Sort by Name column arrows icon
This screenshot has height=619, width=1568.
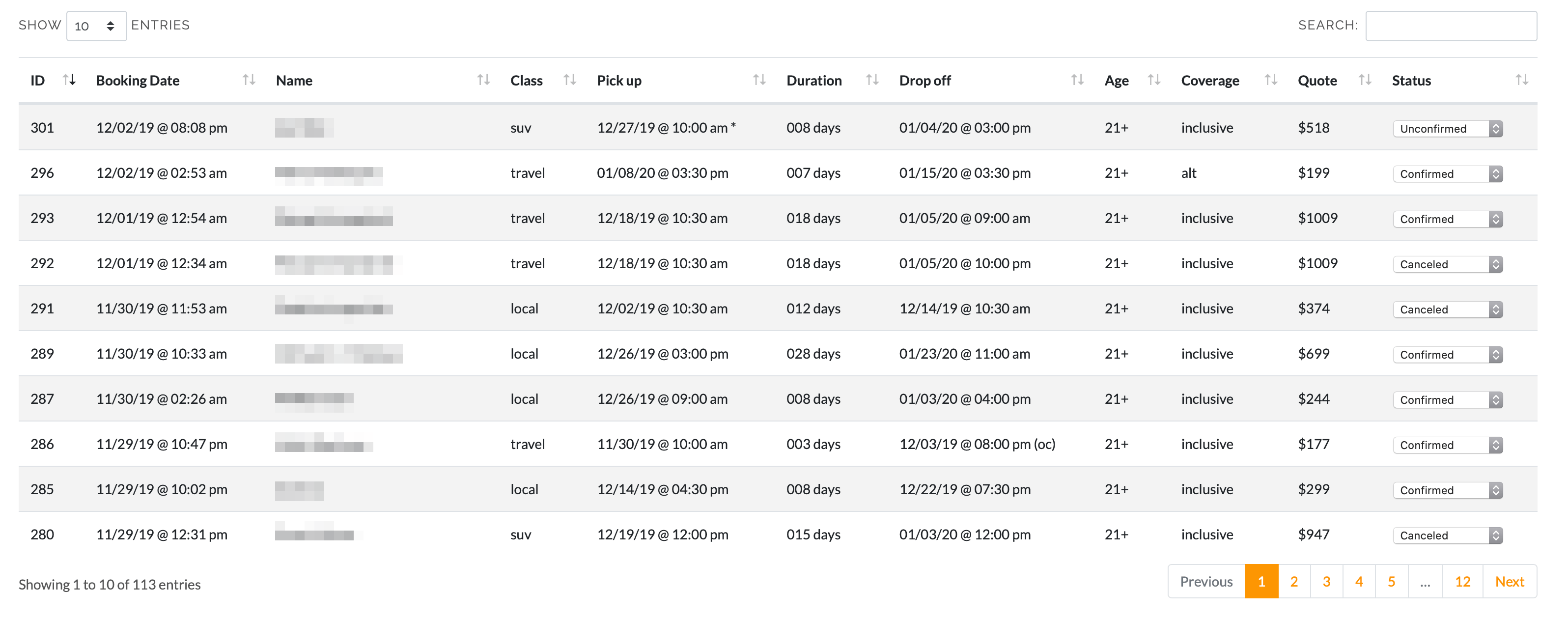(x=483, y=80)
